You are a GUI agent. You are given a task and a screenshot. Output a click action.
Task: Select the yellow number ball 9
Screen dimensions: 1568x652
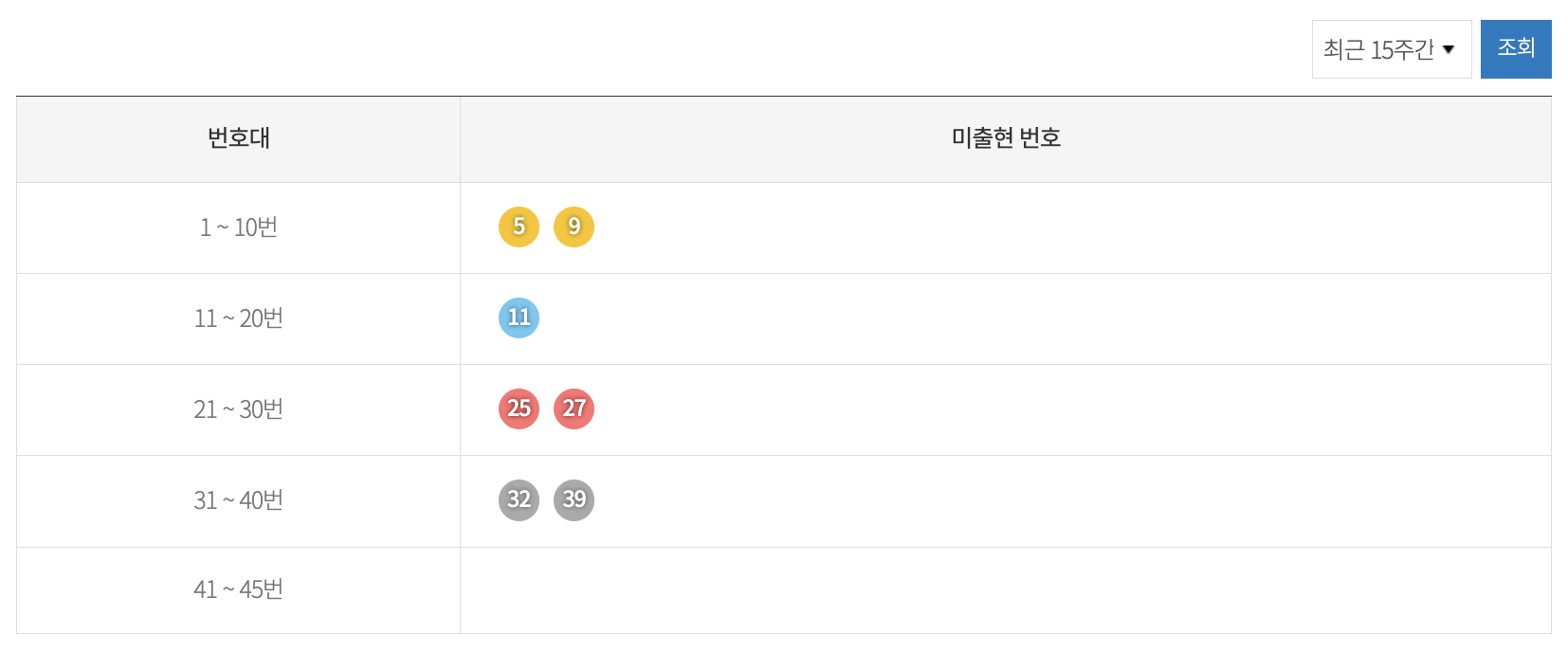click(574, 227)
